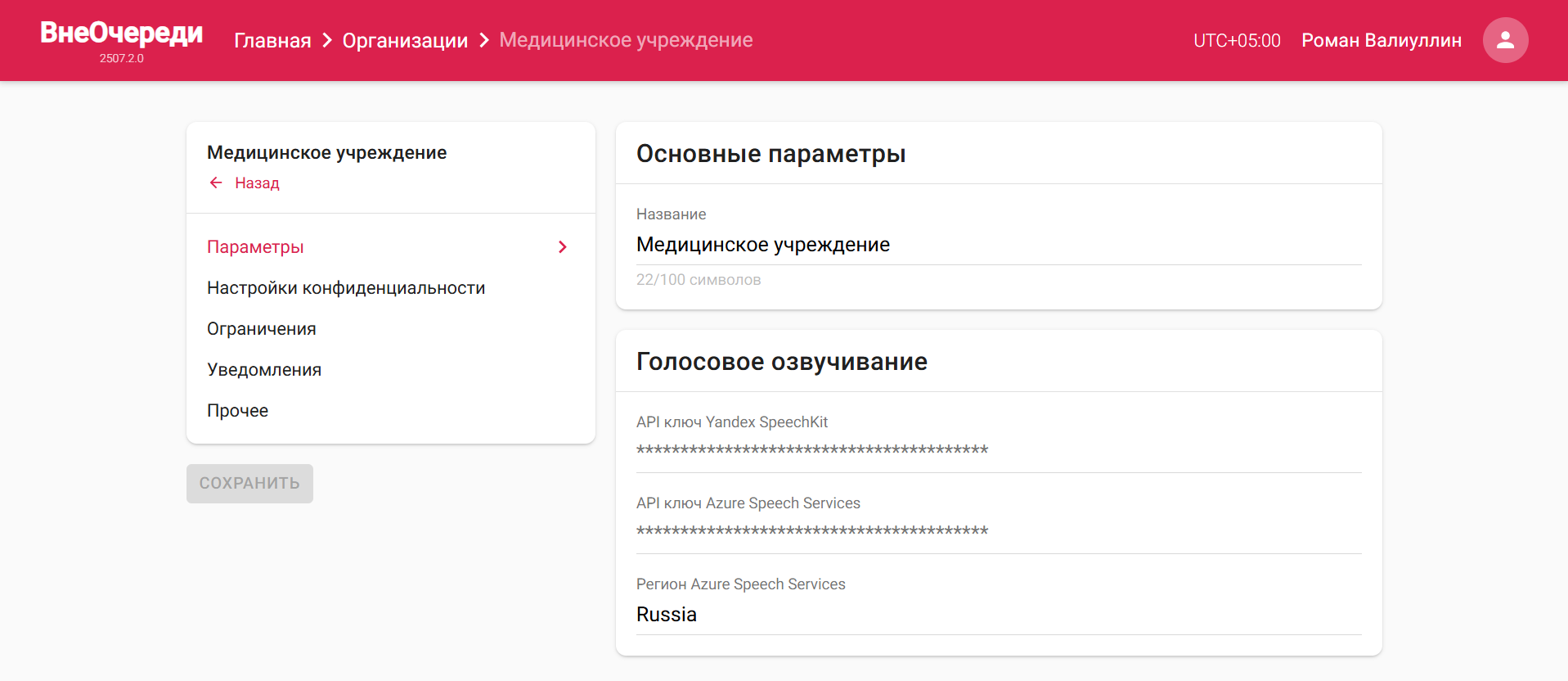1568x681 pixels.
Task: Focus the API ключ Yandex SpeechKit field
Action: 999,449
